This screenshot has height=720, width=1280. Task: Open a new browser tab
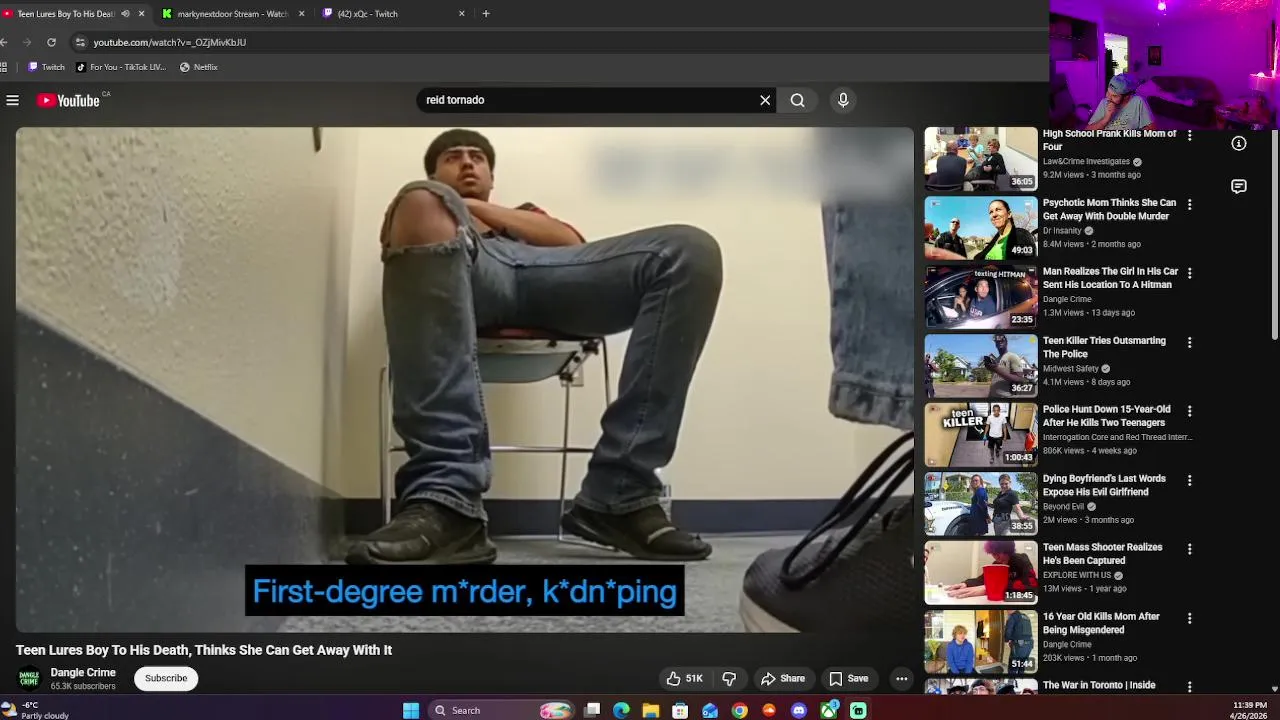coord(486,14)
